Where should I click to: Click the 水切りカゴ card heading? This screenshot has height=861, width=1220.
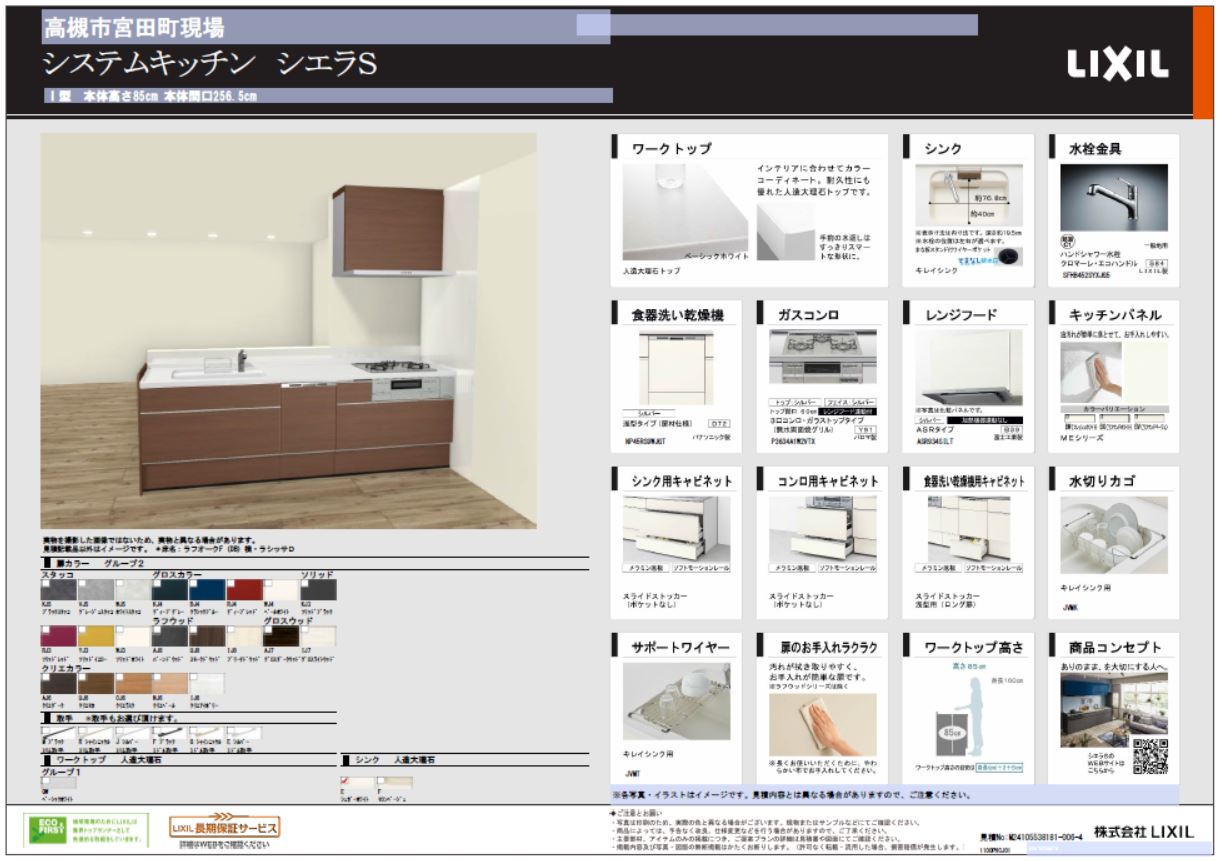click(1101, 481)
